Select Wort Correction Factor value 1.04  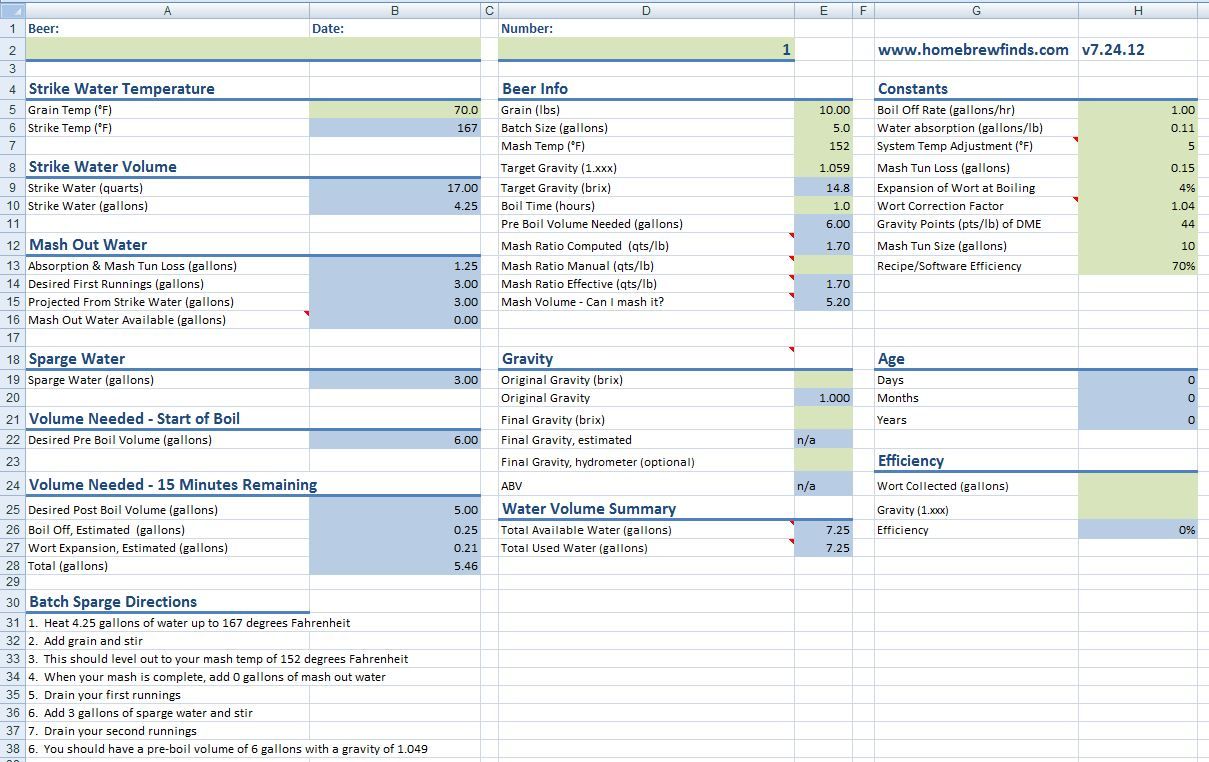1138,206
